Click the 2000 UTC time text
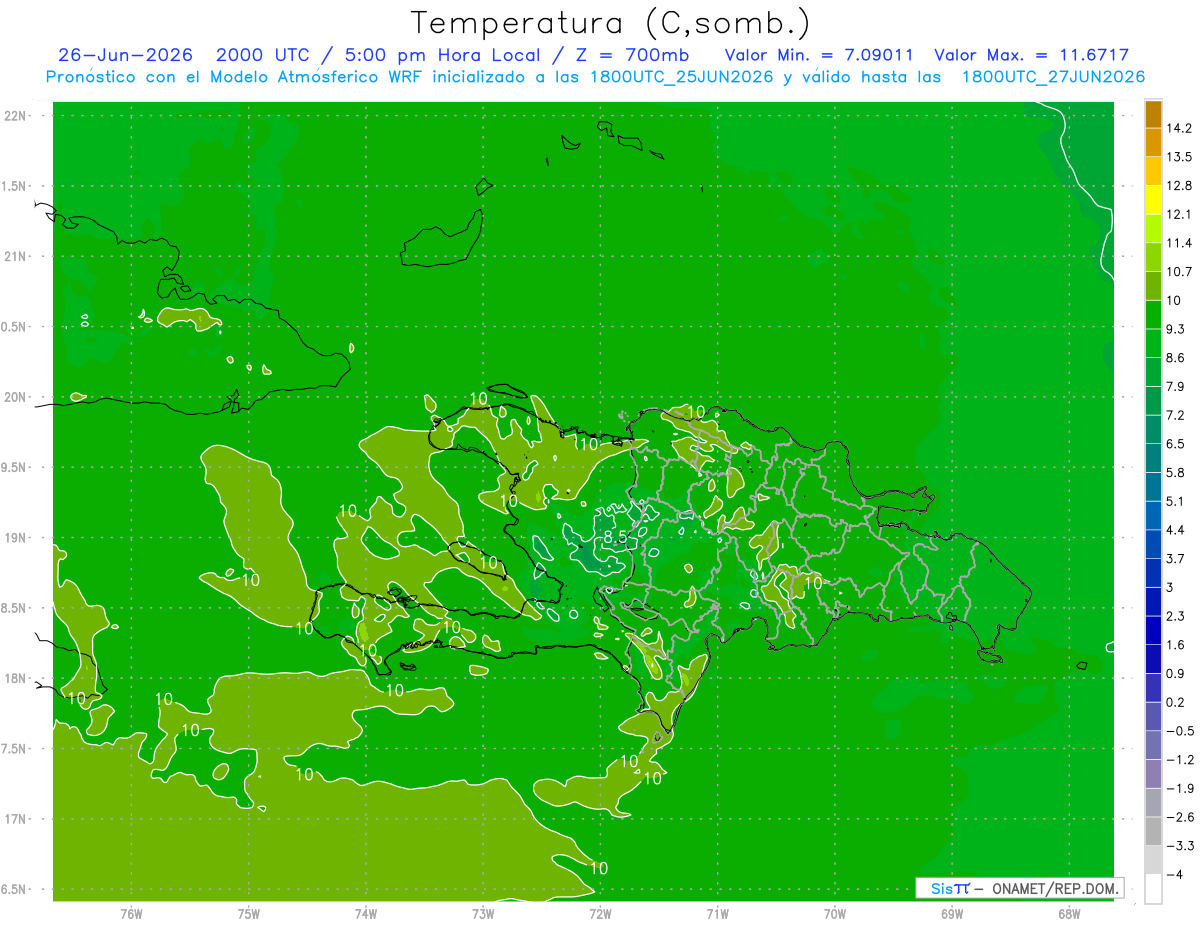1200x927 pixels. tap(263, 55)
